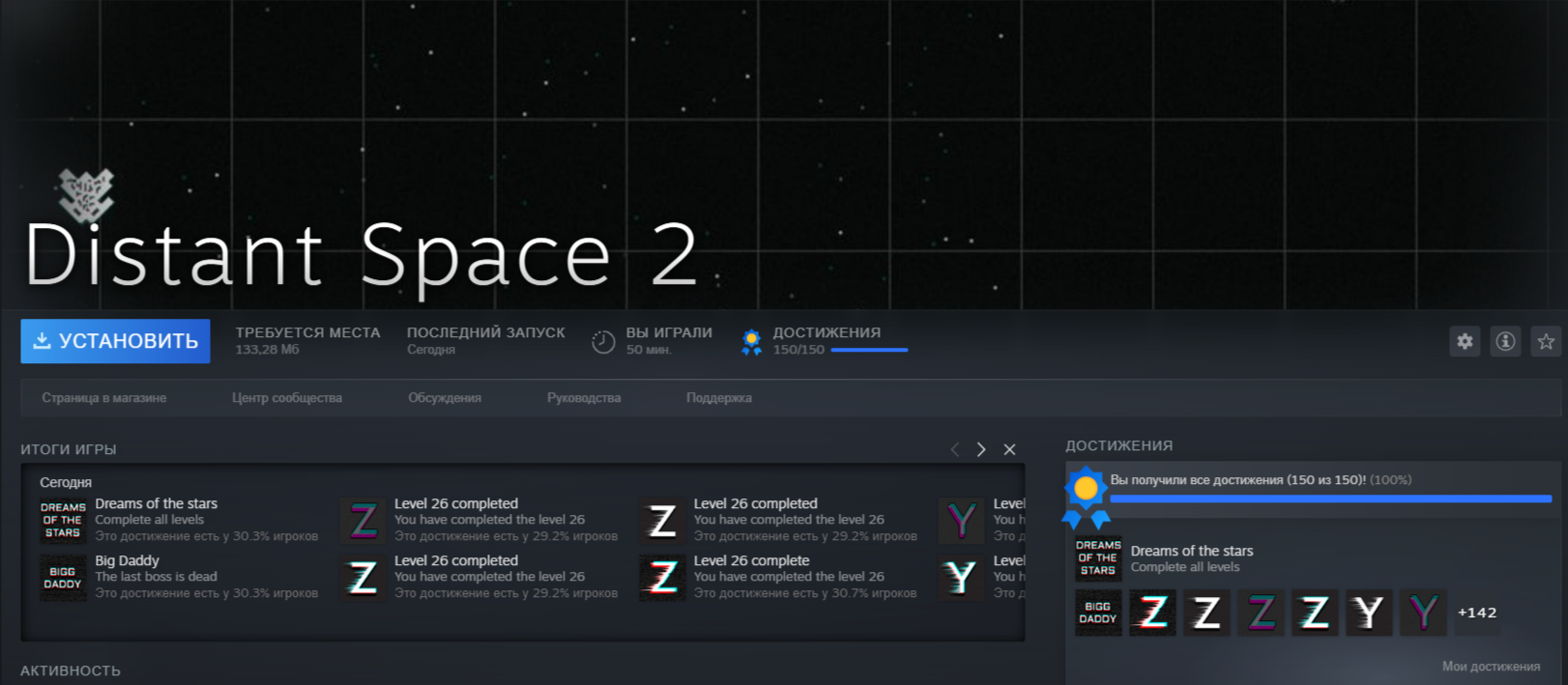Open Страница в магазине tab

103,398
